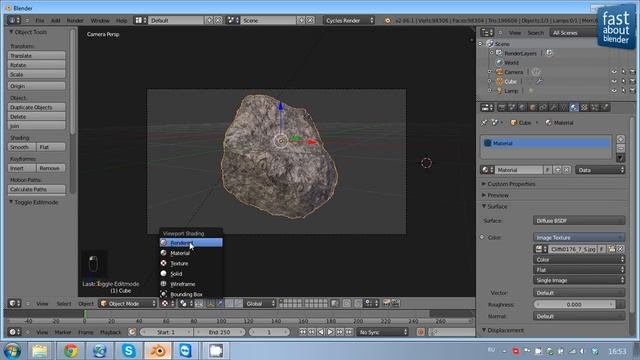Toggle Lamp visibility eye in outliner
The width and height of the screenshot is (640, 360).
click(614, 91)
